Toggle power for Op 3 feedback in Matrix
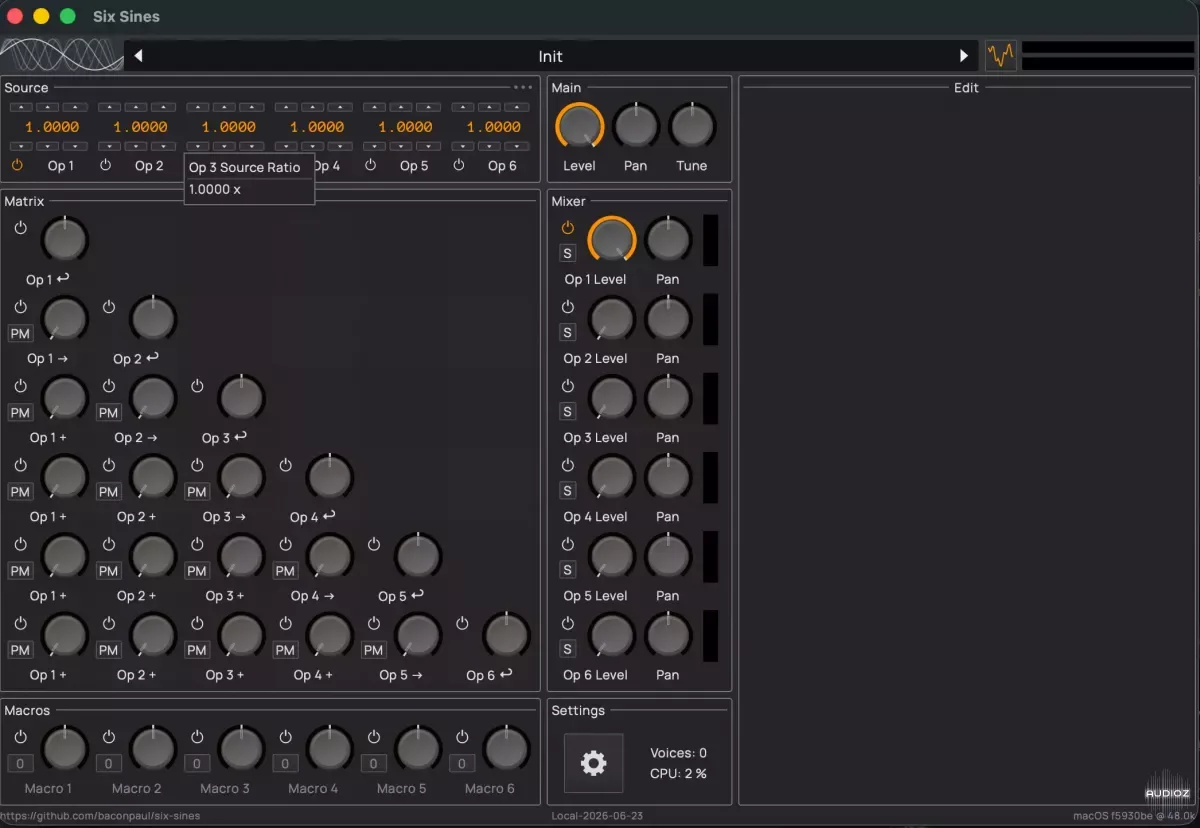This screenshot has height=828, width=1200. click(197, 385)
